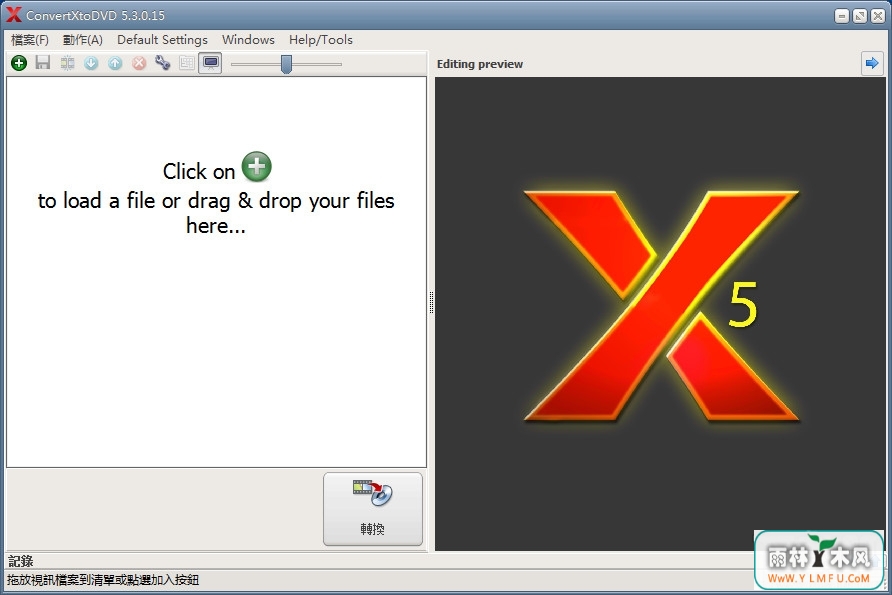This screenshot has width=892, height=595.
Task: Minimize the ConvertXtoDVD window
Action: [842, 16]
